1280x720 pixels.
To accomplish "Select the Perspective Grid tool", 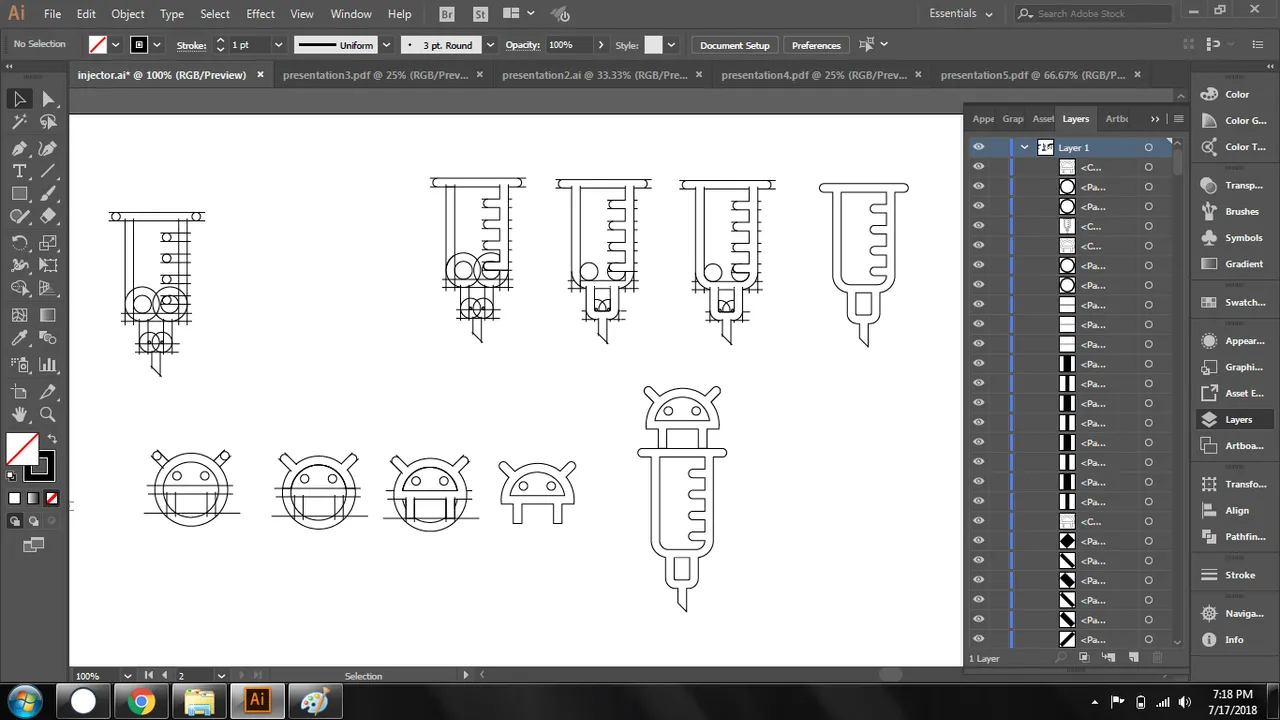I will click(48, 290).
